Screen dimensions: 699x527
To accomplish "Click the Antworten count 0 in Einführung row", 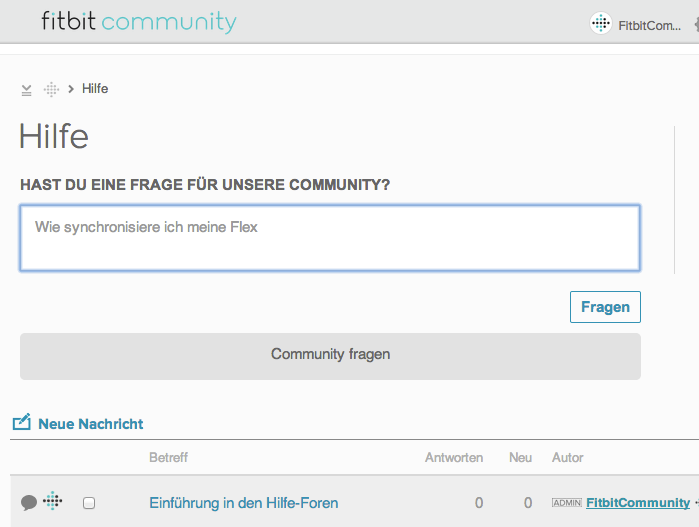I will (479, 503).
